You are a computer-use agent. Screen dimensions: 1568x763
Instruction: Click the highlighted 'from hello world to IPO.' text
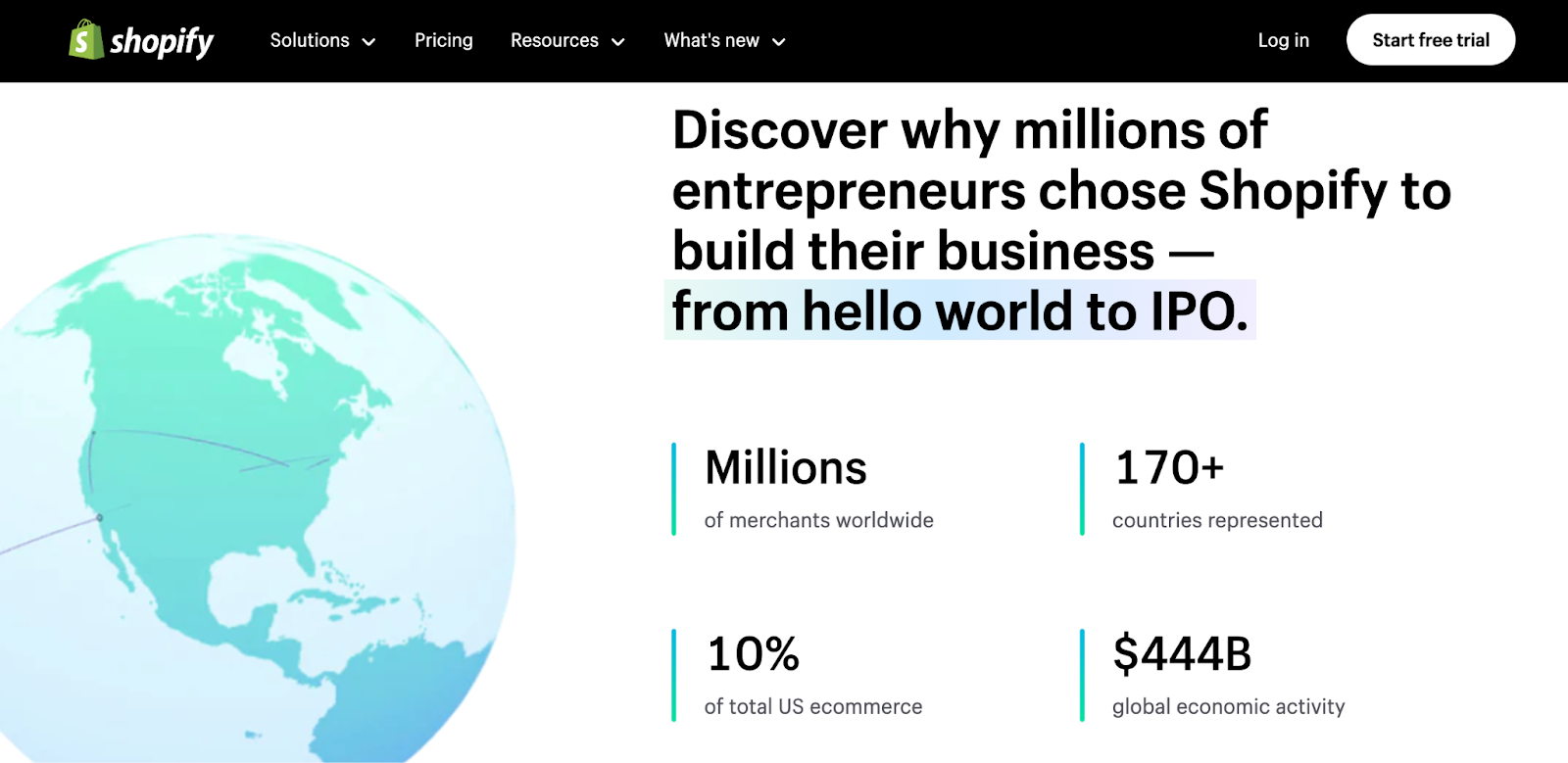959,311
